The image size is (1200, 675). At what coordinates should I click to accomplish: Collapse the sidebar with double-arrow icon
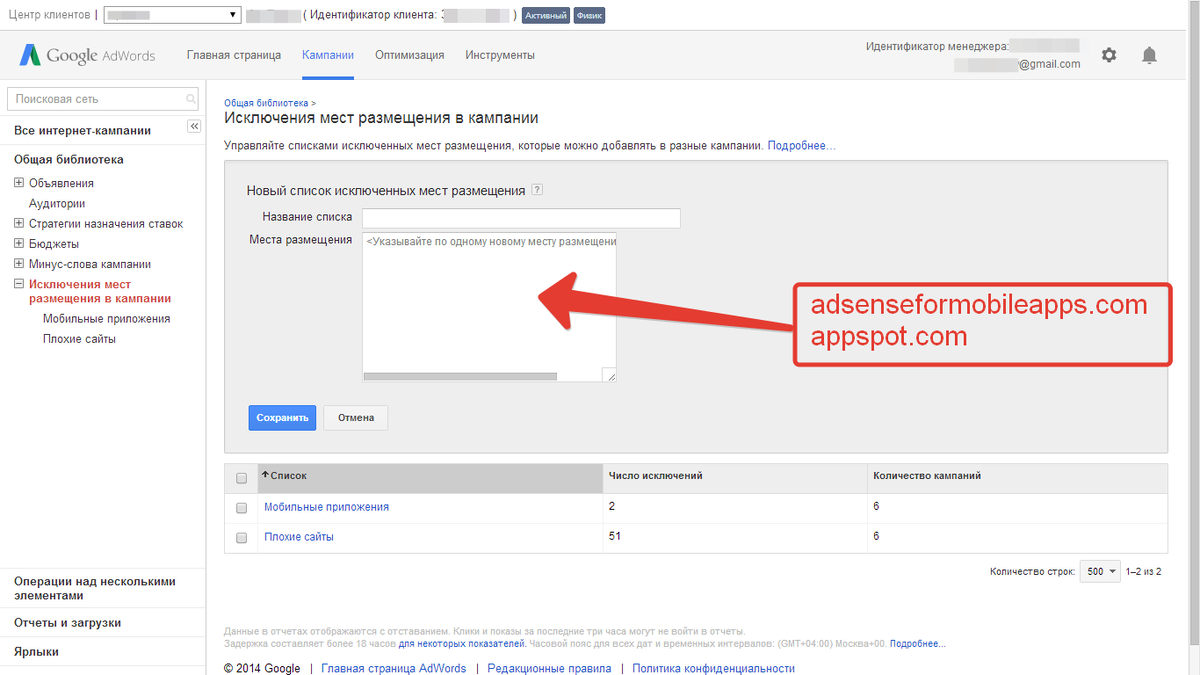195,126
